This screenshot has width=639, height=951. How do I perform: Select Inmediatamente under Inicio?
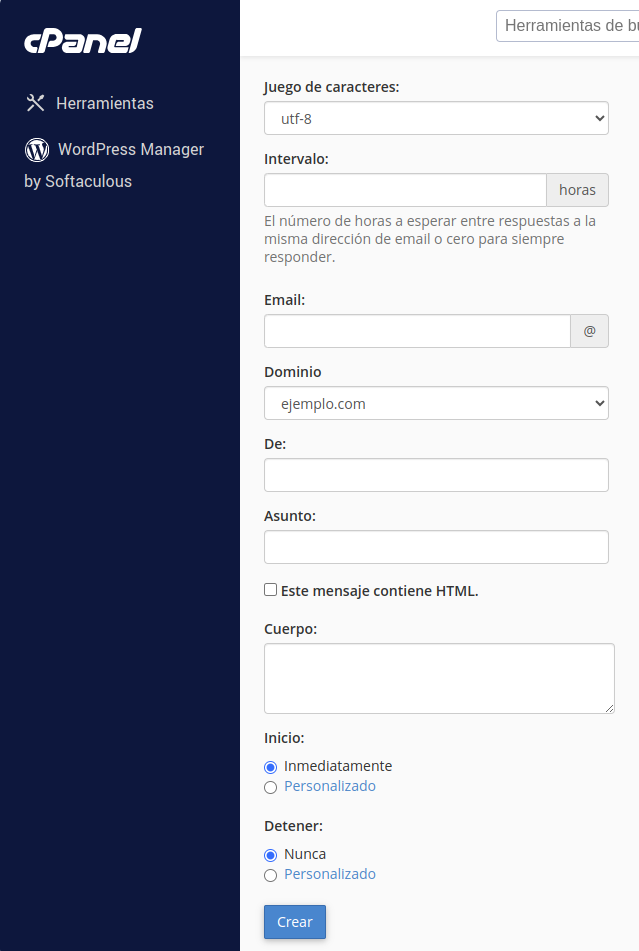[270, 767]
